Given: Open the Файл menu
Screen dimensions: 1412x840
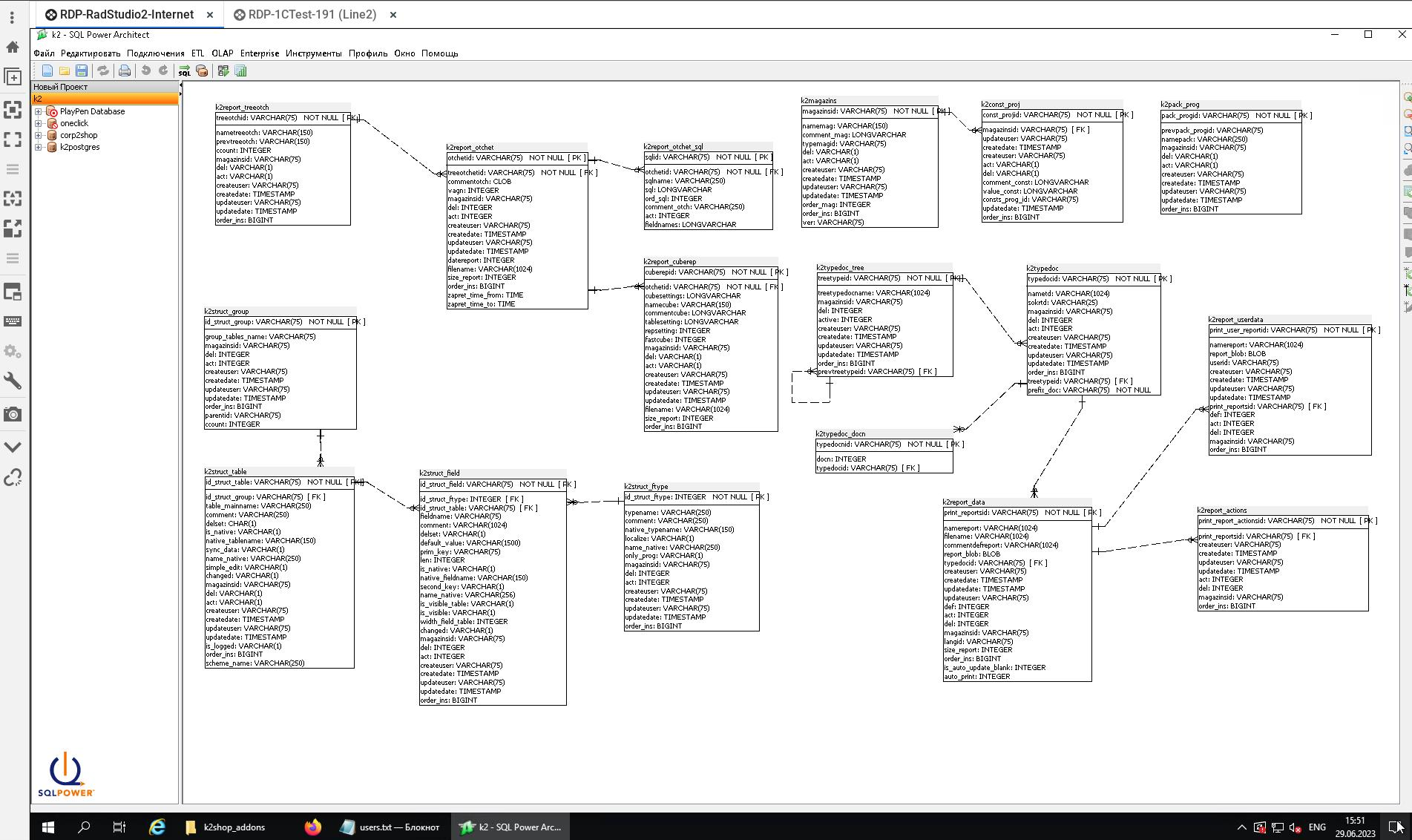Looking at the screenshot, I should click(44, 53).
